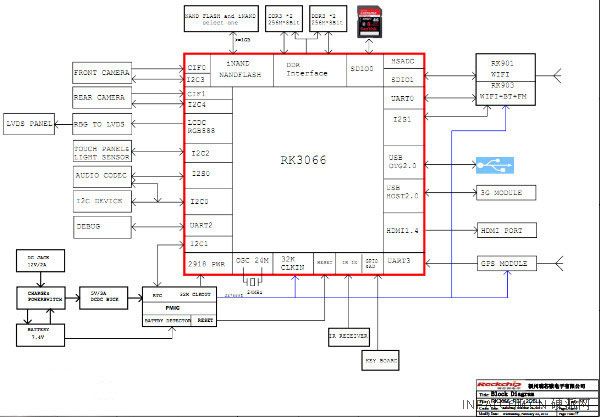This screenshot has width=600, height=417.
Task: Click the RK3066 chip label
Action: pyautogui.click(x=304, y=160)
